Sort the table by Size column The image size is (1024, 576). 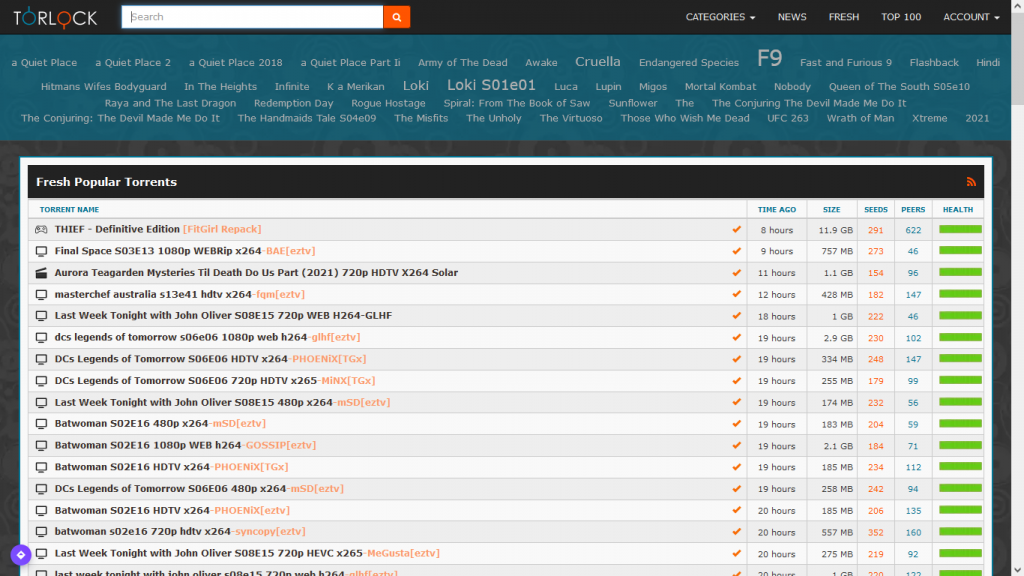pyautogui.click(x=831, y=210)
